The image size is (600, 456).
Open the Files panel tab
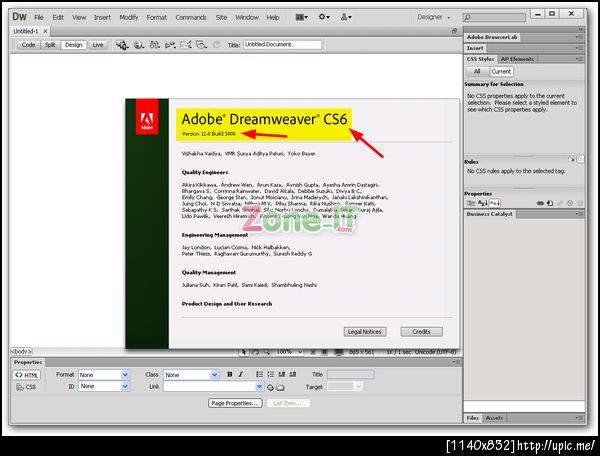pyautogui.click(x=473, y=418)
